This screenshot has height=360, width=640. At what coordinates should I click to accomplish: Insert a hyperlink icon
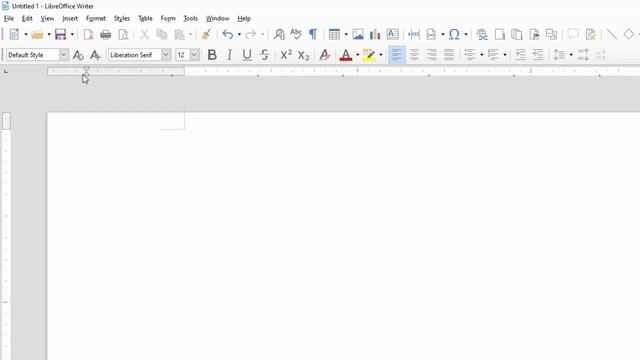(482, 34)
